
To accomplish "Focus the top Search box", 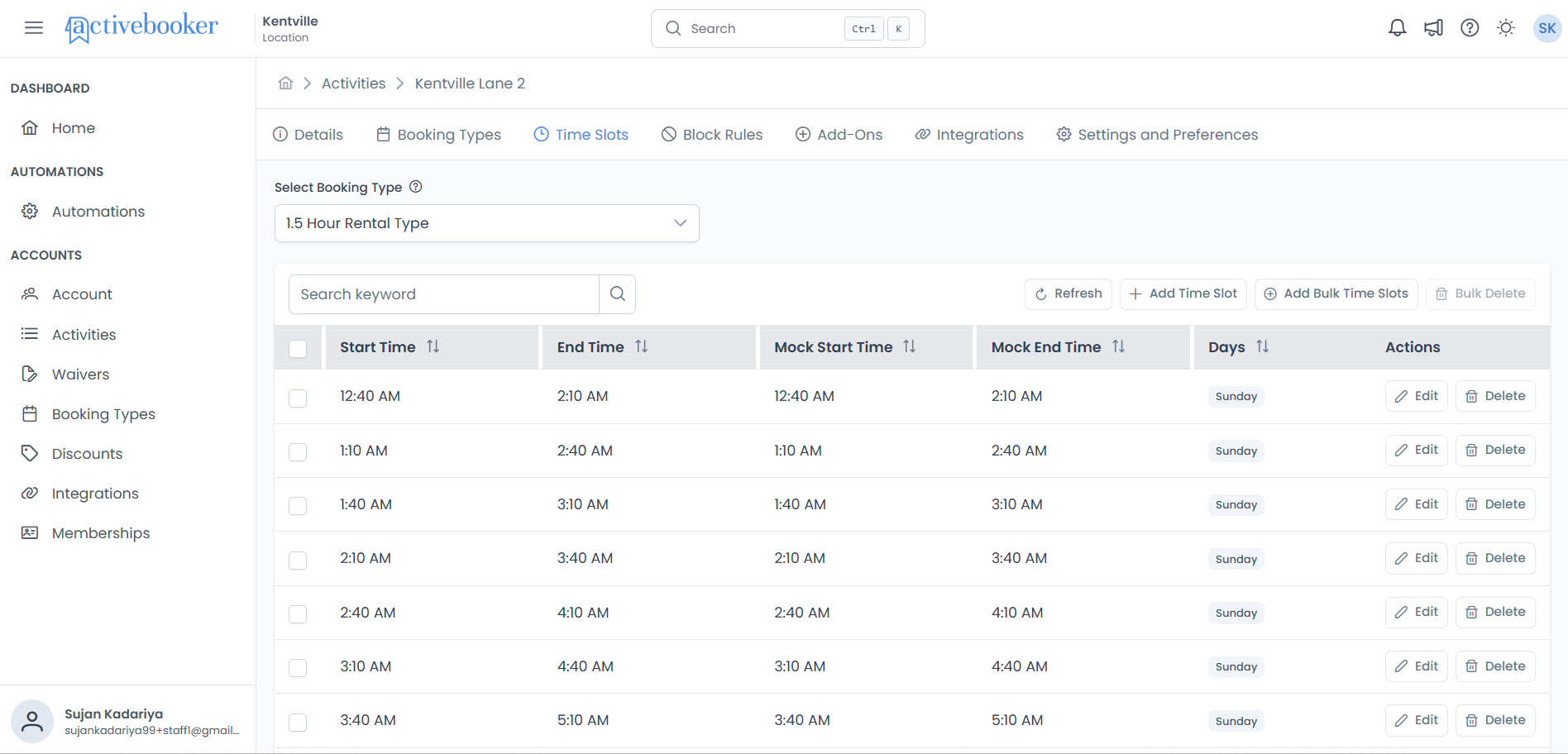I will [787, 29].
